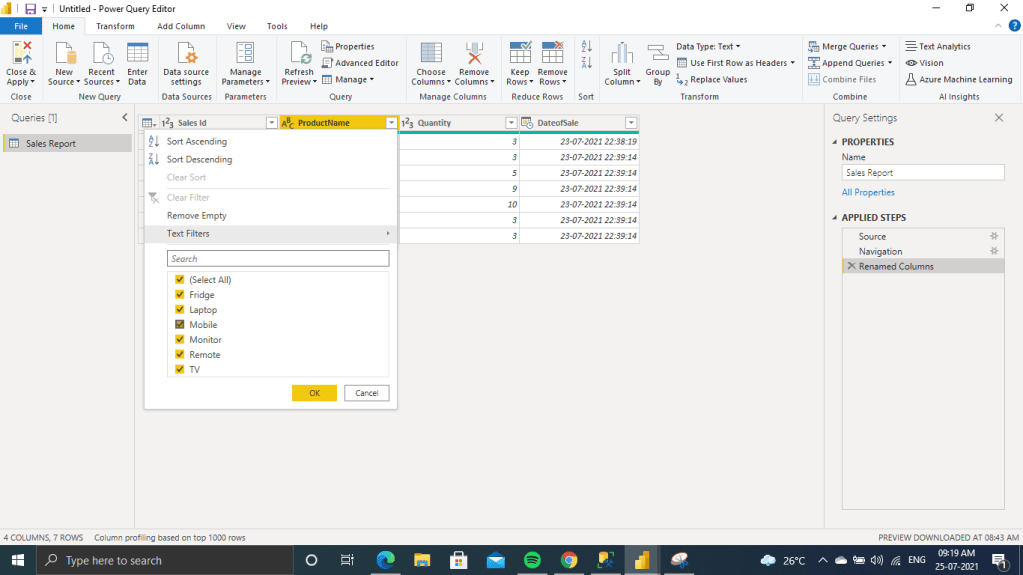Screen dimensions: 1023x575
Task: Click the Enter Data icon
Action: tap(137, 54)
